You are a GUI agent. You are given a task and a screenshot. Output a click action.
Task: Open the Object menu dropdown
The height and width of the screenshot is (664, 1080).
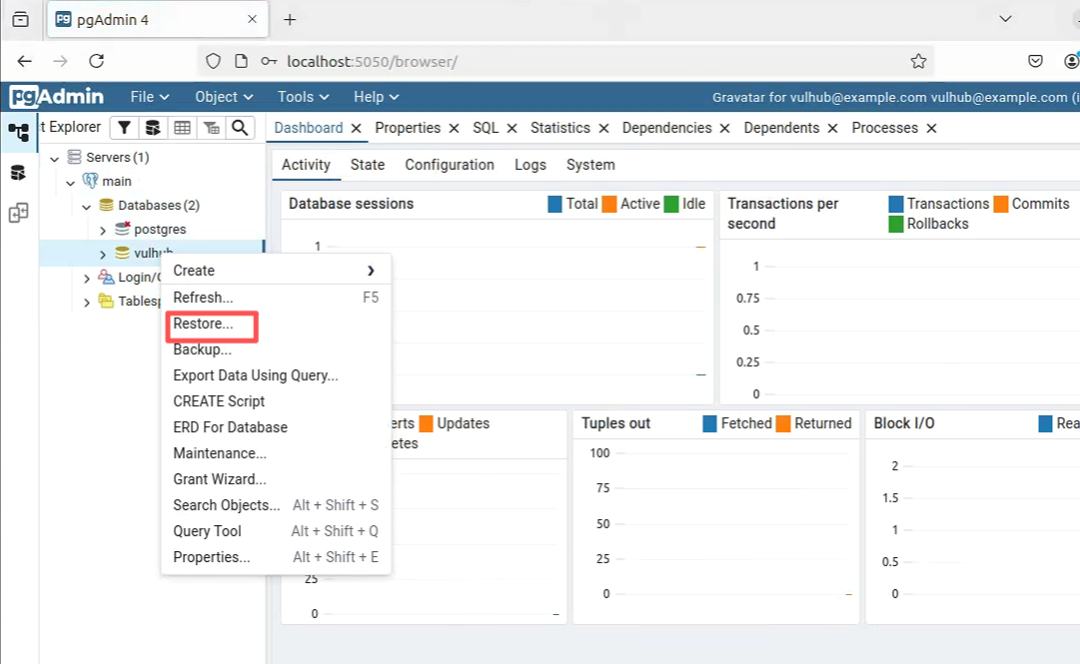(224, 97)
